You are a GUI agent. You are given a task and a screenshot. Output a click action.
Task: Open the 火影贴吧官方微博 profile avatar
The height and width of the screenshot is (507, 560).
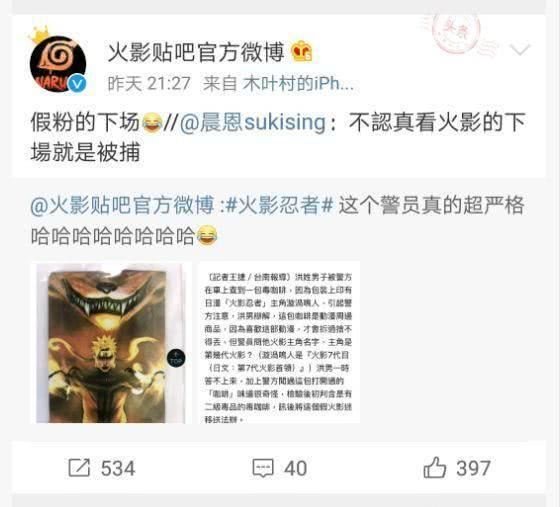click(58, 65)
